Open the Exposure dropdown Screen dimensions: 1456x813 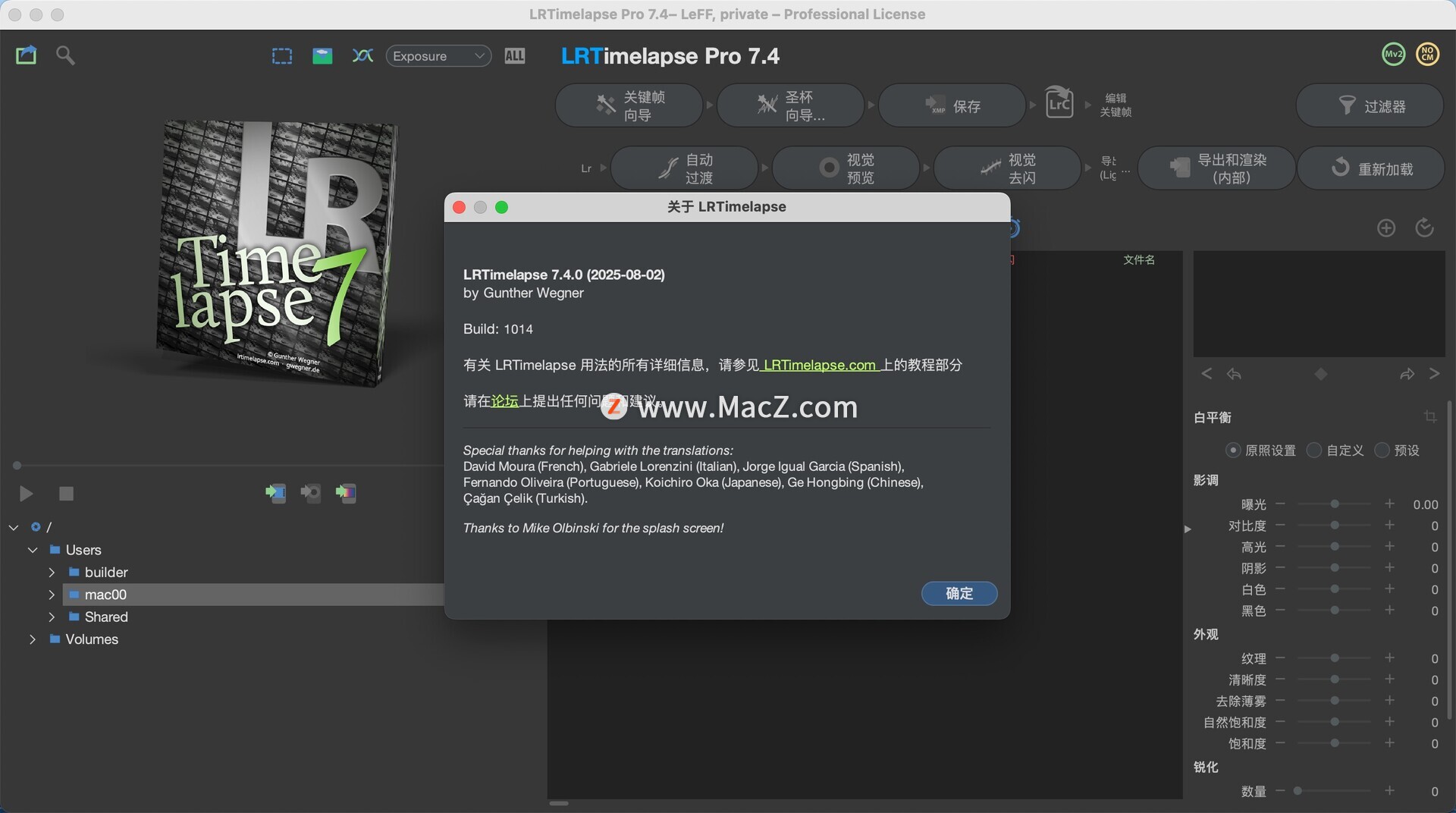pos(438,56)
